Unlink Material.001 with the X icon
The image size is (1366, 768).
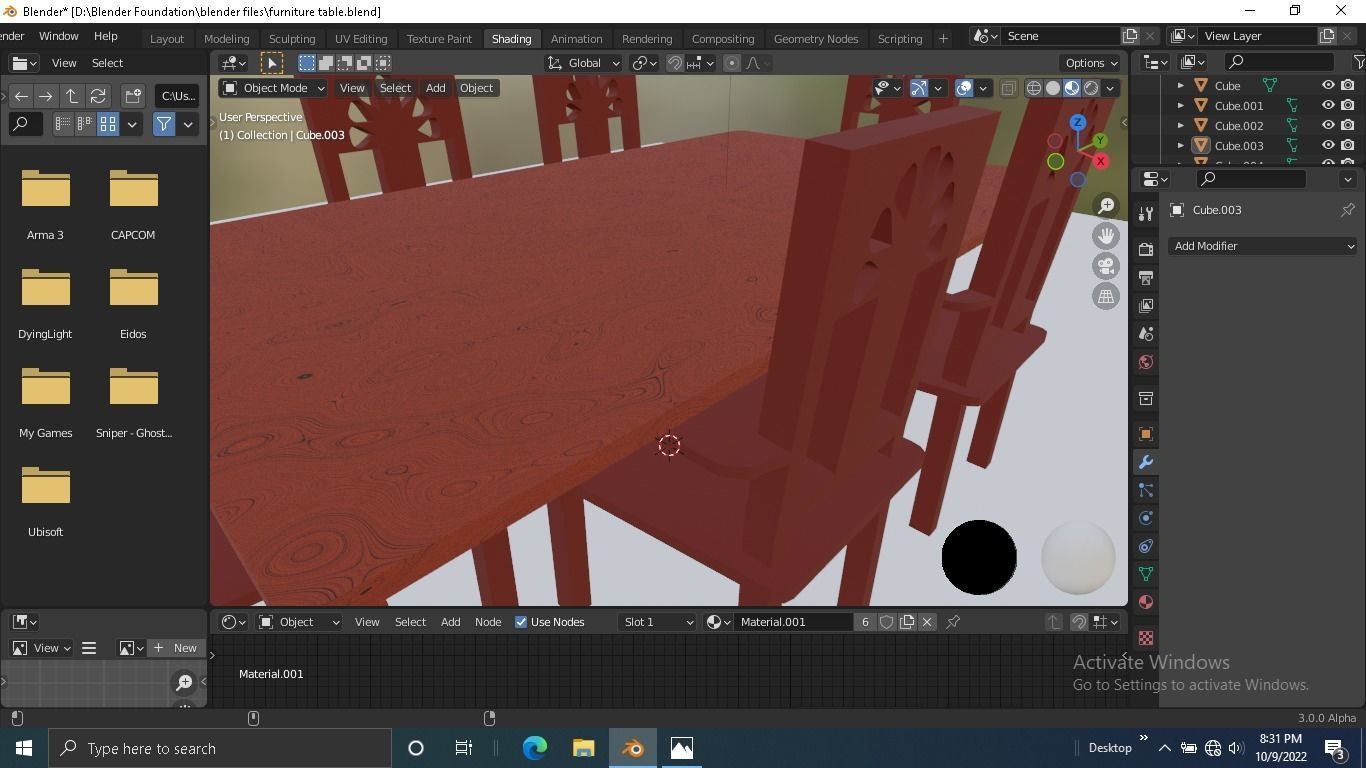tap(927, 622)
